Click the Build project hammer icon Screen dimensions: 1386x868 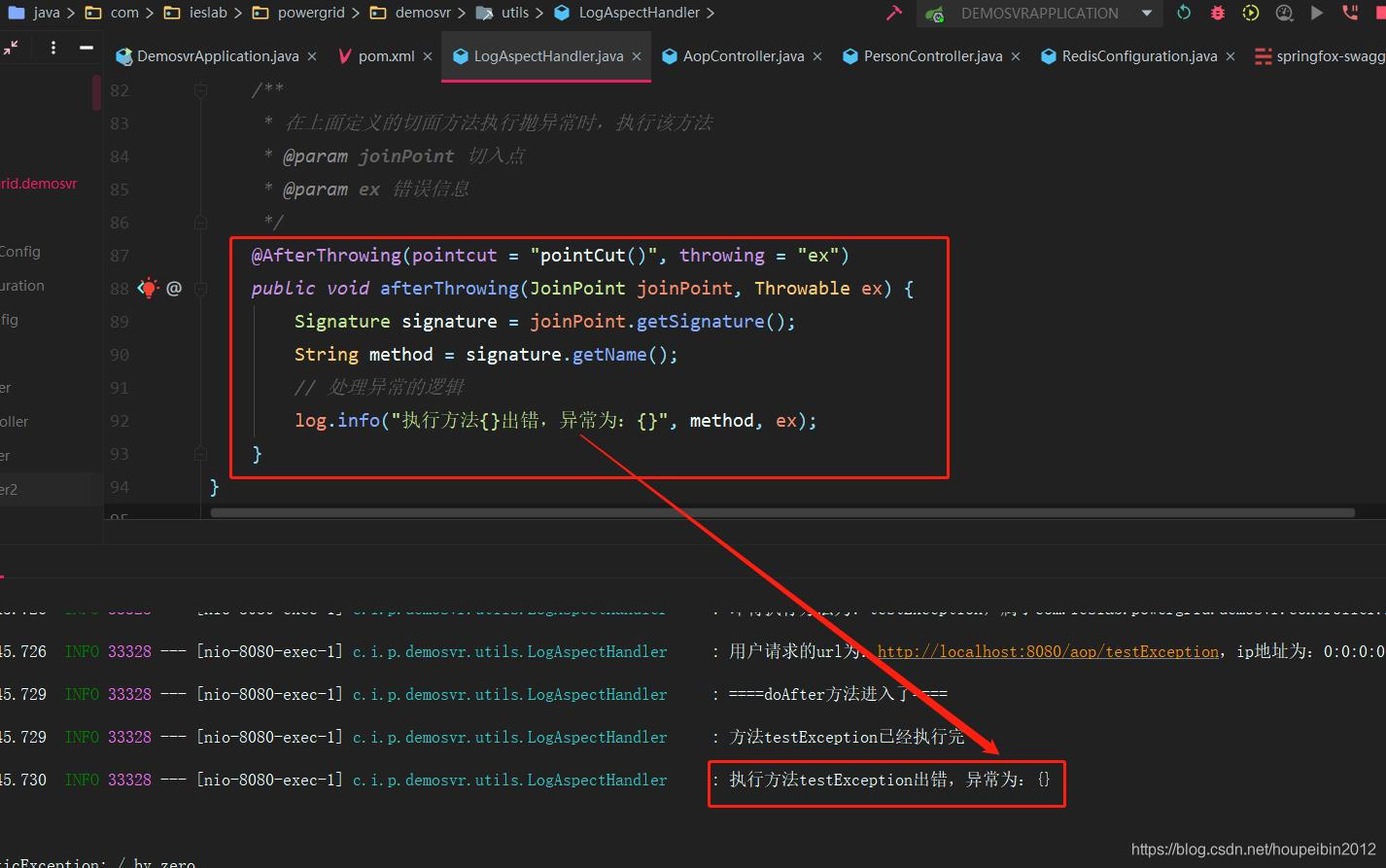pyautogui.click(x=894, y=13)
